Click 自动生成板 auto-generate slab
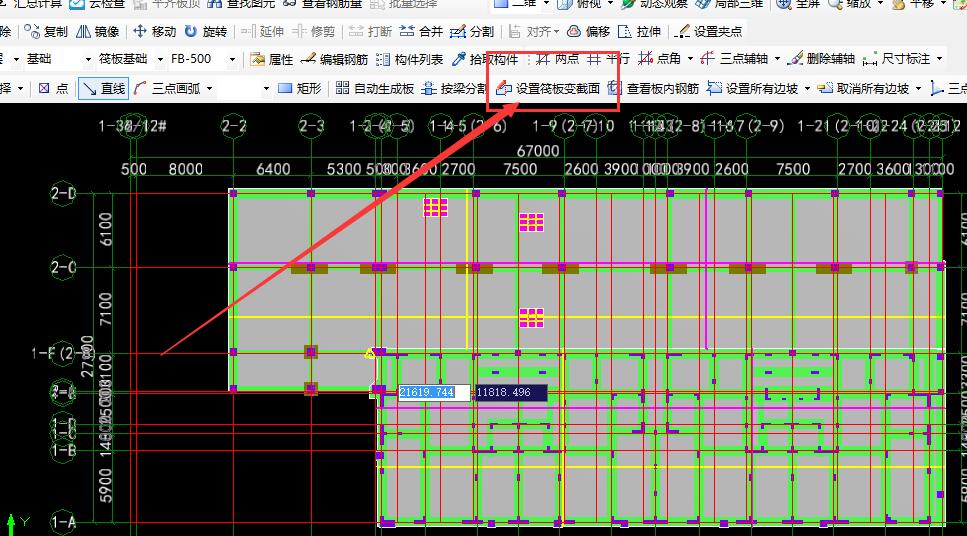 click(x=376, y=89)
